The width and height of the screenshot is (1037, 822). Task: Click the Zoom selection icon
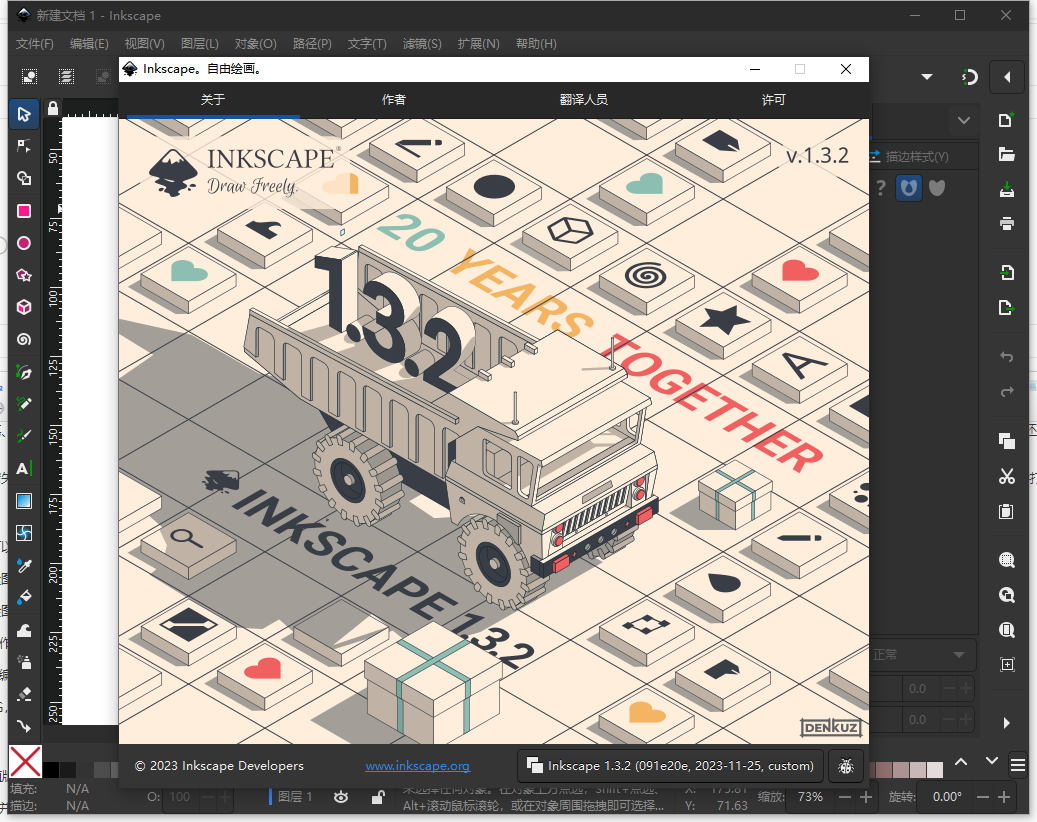1007,560
